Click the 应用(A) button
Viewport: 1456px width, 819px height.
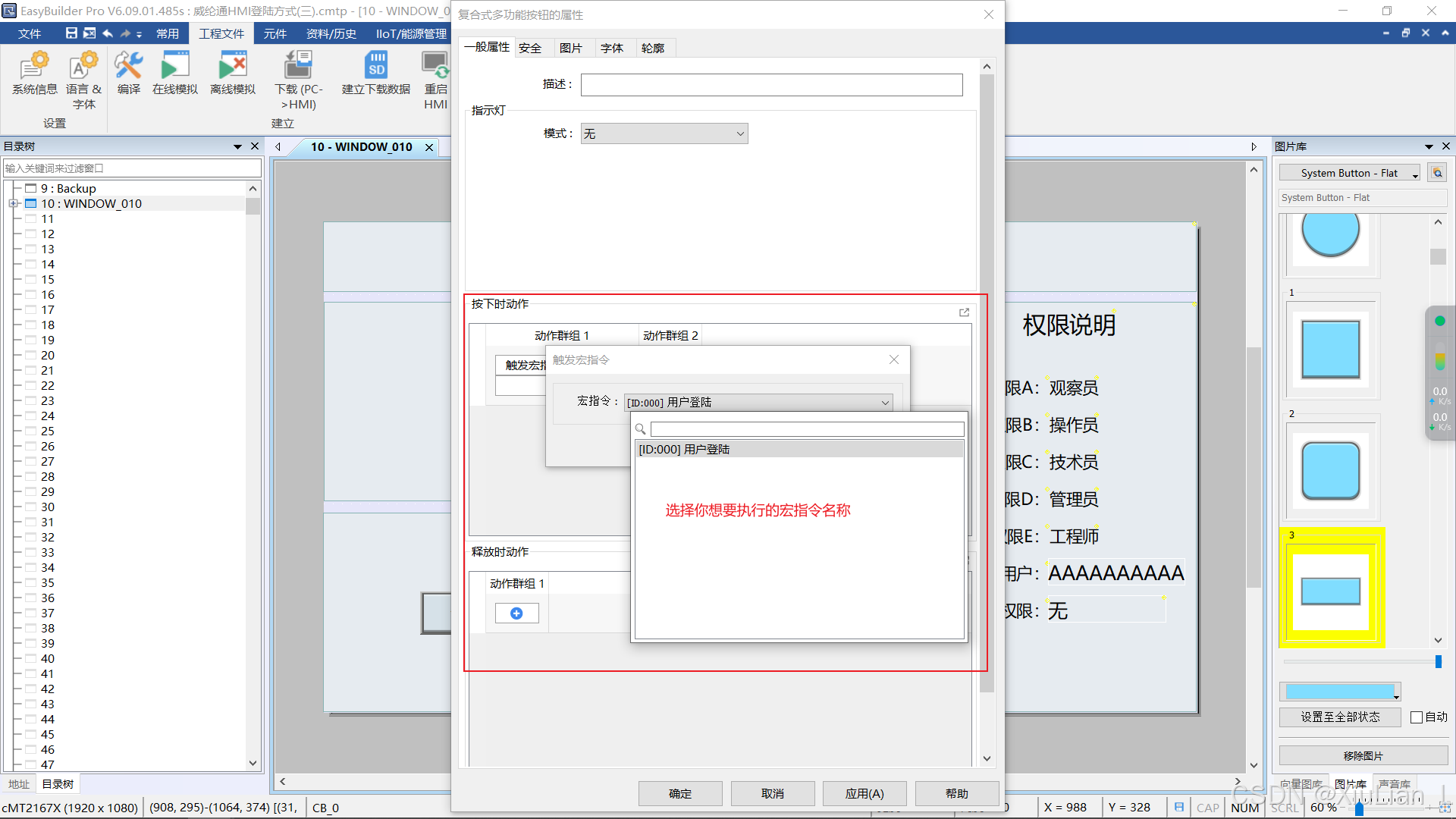pos(864,794)
